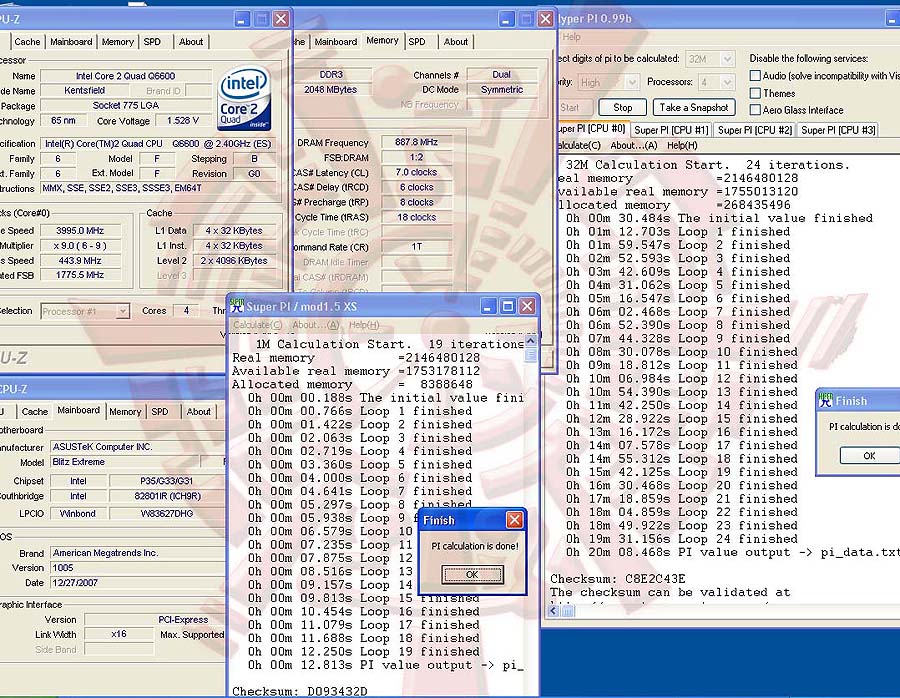The width and height of the screenshot is (900, 698).
Task: Open About tab in bottom CPU-Z window
Action: point(199,412)
